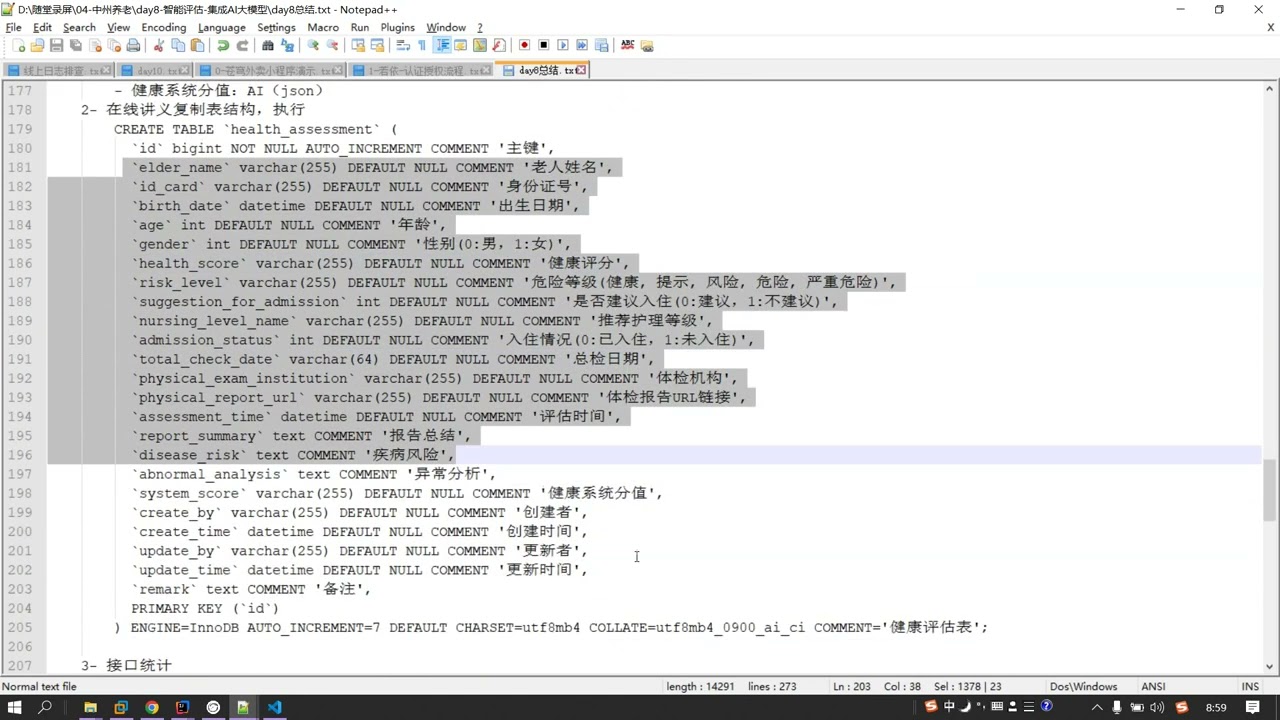
Task: Open the File menu
Action: (x=14, y=27)
